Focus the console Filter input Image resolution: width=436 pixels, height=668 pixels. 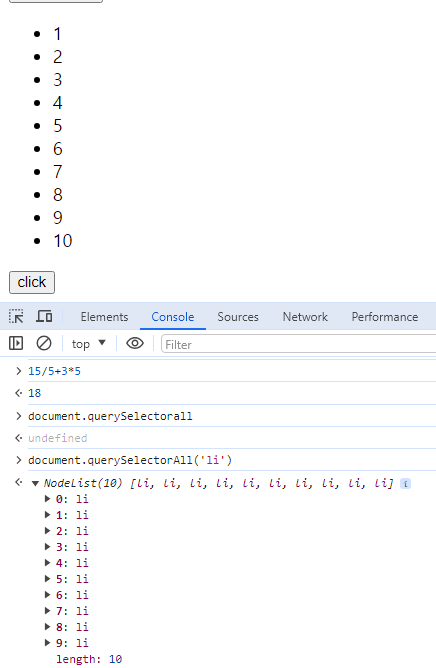(298, 344)
